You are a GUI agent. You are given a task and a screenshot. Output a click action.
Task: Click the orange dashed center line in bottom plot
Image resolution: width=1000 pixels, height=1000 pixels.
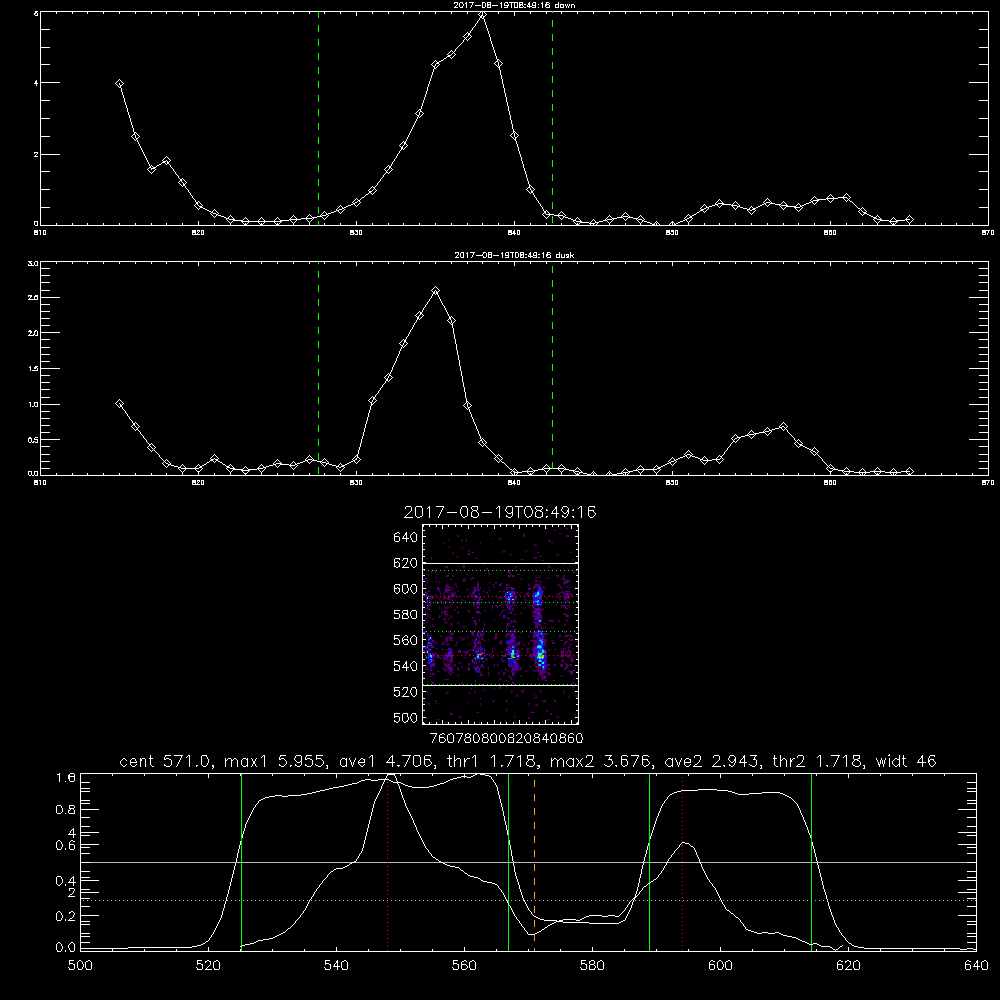click(534, 861)
